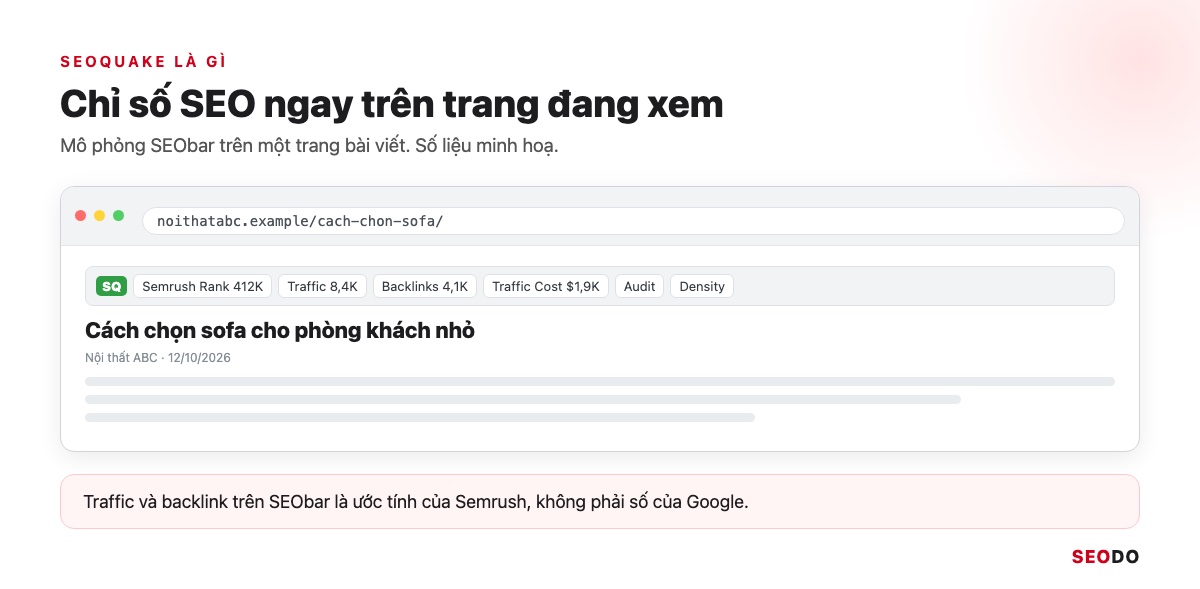The image size is (1200, 589).
Task: Click the green SQ SEOquake badge
Action: [x=111, y=286]
